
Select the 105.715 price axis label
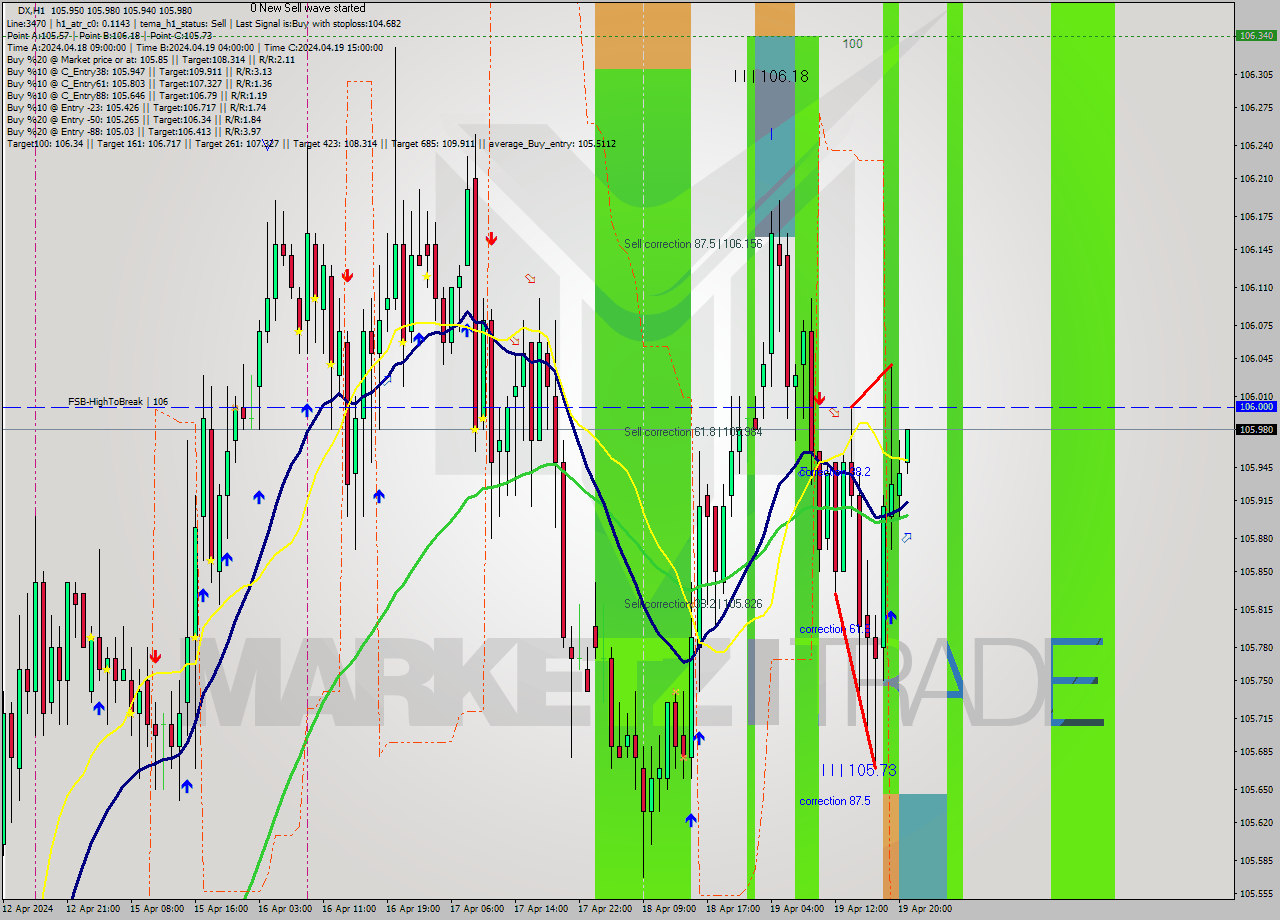tap(1256, 718)
